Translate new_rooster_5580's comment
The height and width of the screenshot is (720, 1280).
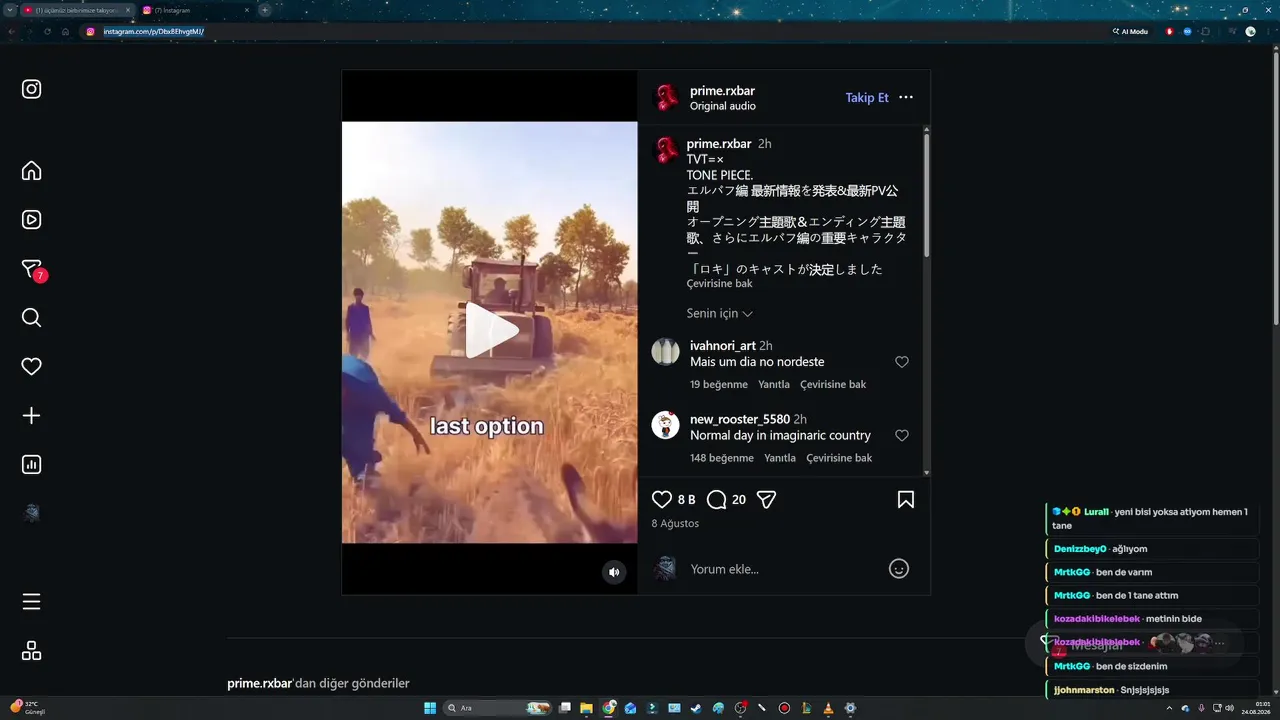[x=839, y=458]
